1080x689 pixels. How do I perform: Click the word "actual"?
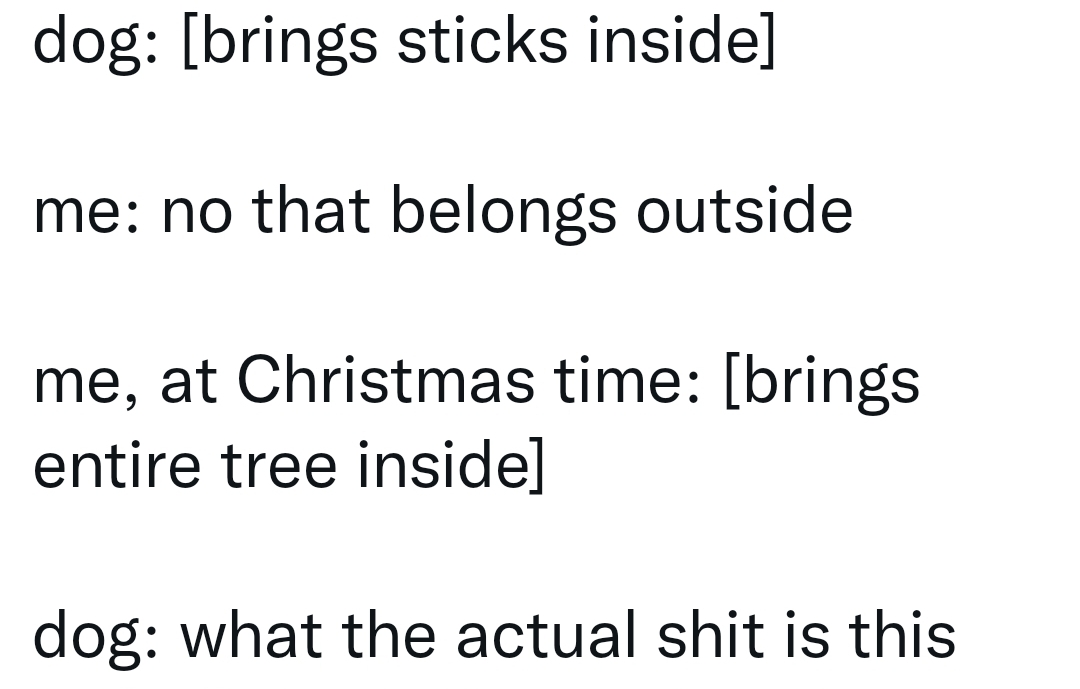546,635
